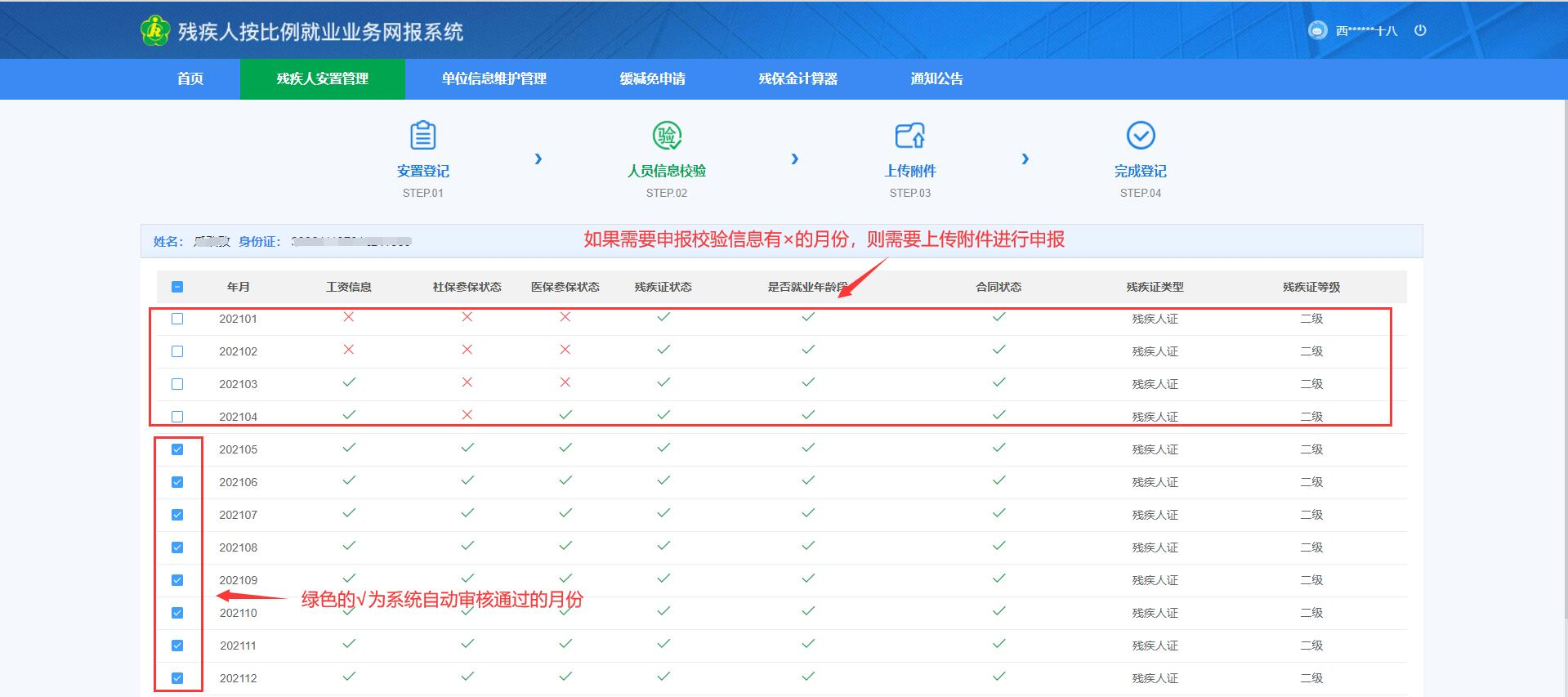Uncheck the 202105 row checkbox
The height and width of the screenshot is (697, 1568).
tap(177, 449)
